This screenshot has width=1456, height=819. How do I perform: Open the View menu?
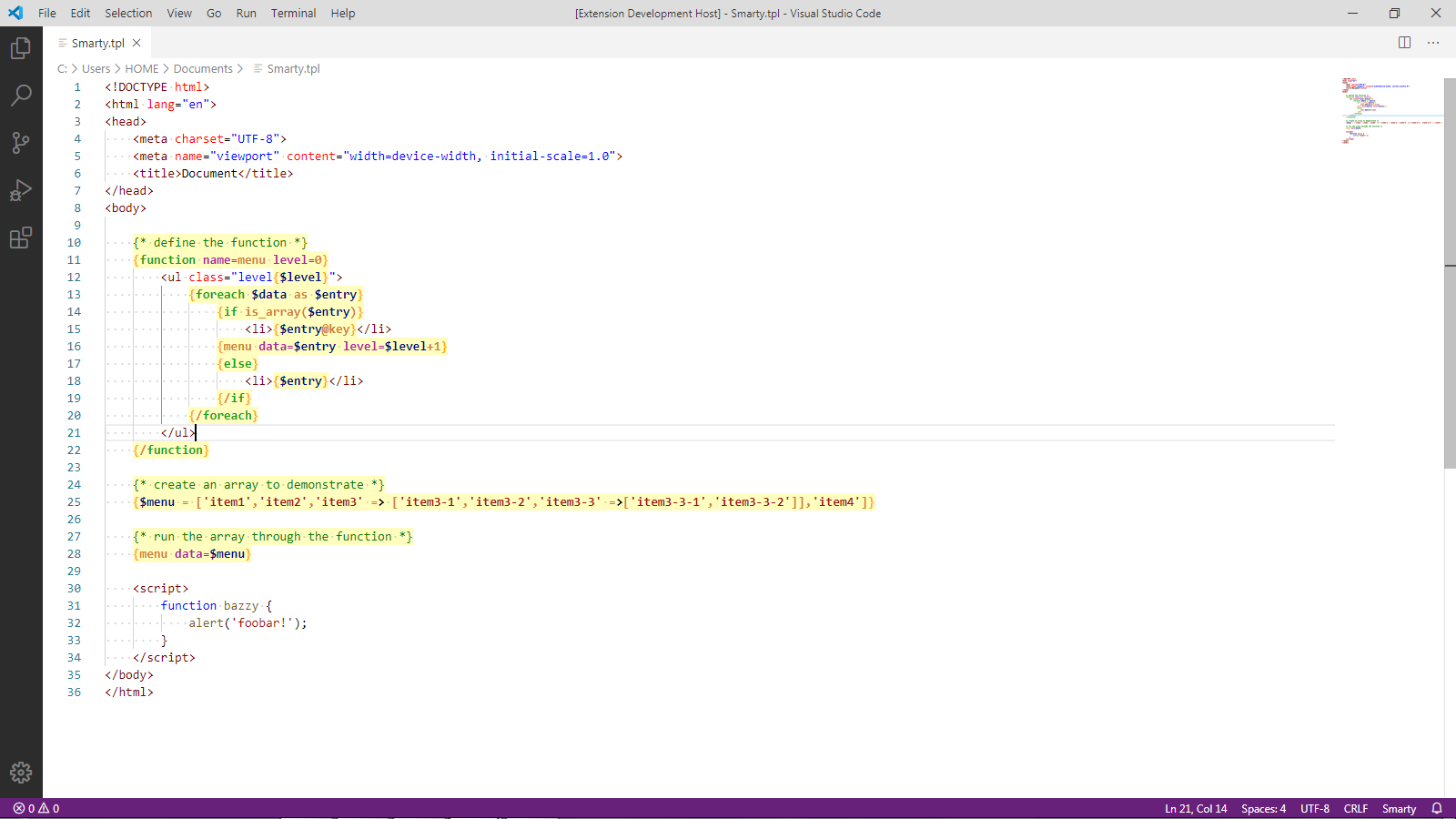(x=179, y=13)
